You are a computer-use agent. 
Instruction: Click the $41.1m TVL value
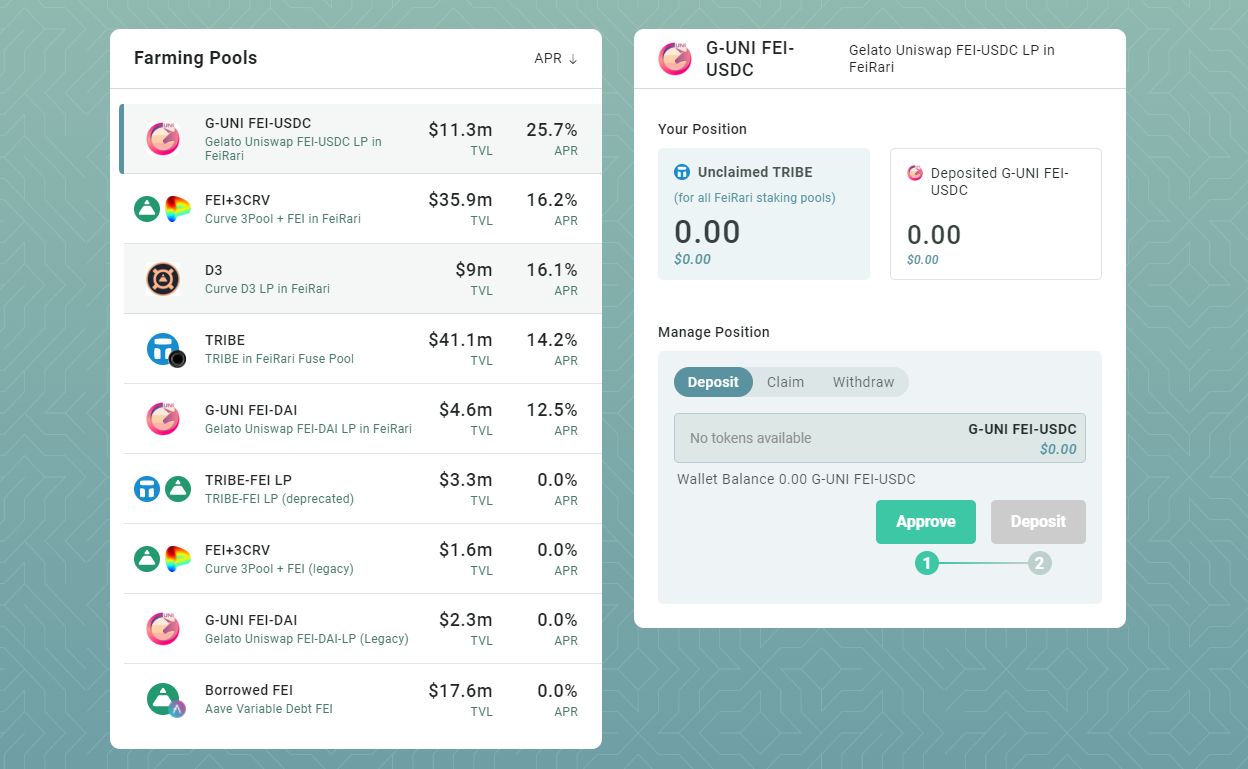coord(460,340)
